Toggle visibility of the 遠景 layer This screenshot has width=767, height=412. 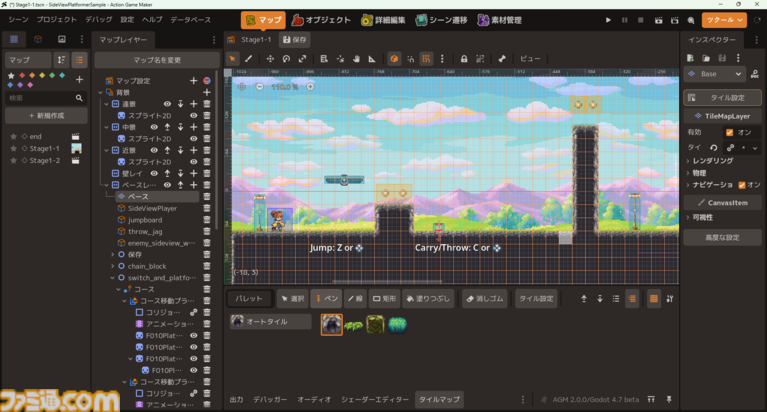point(167,104)
